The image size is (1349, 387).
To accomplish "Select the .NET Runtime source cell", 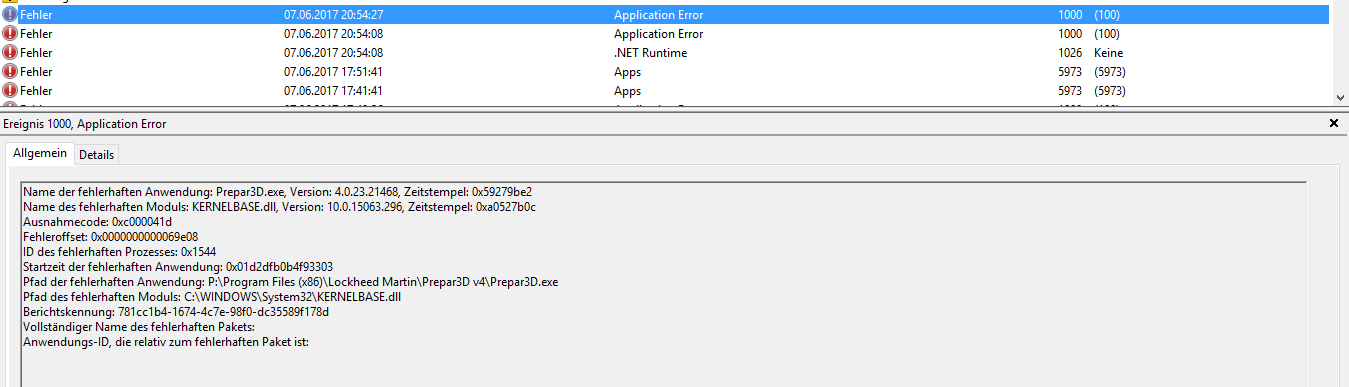I will point(650,53).
